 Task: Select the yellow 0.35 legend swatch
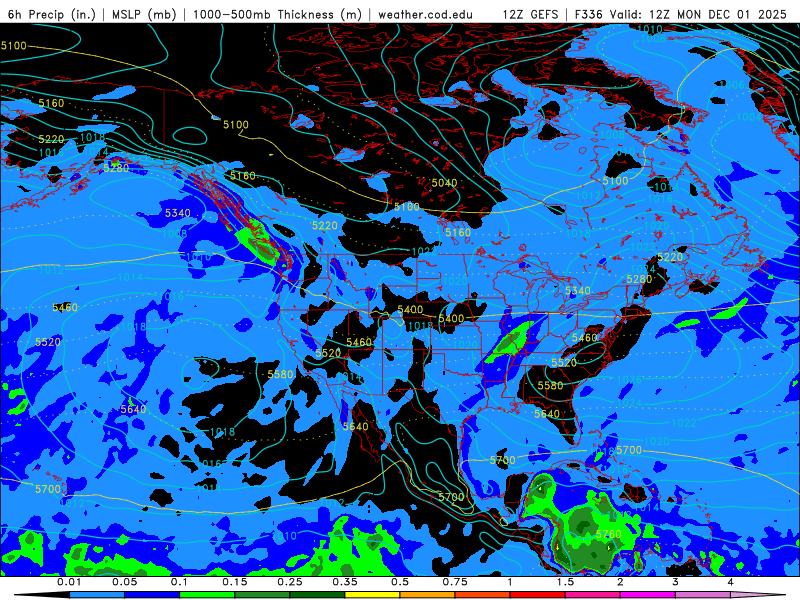[372, 595]
